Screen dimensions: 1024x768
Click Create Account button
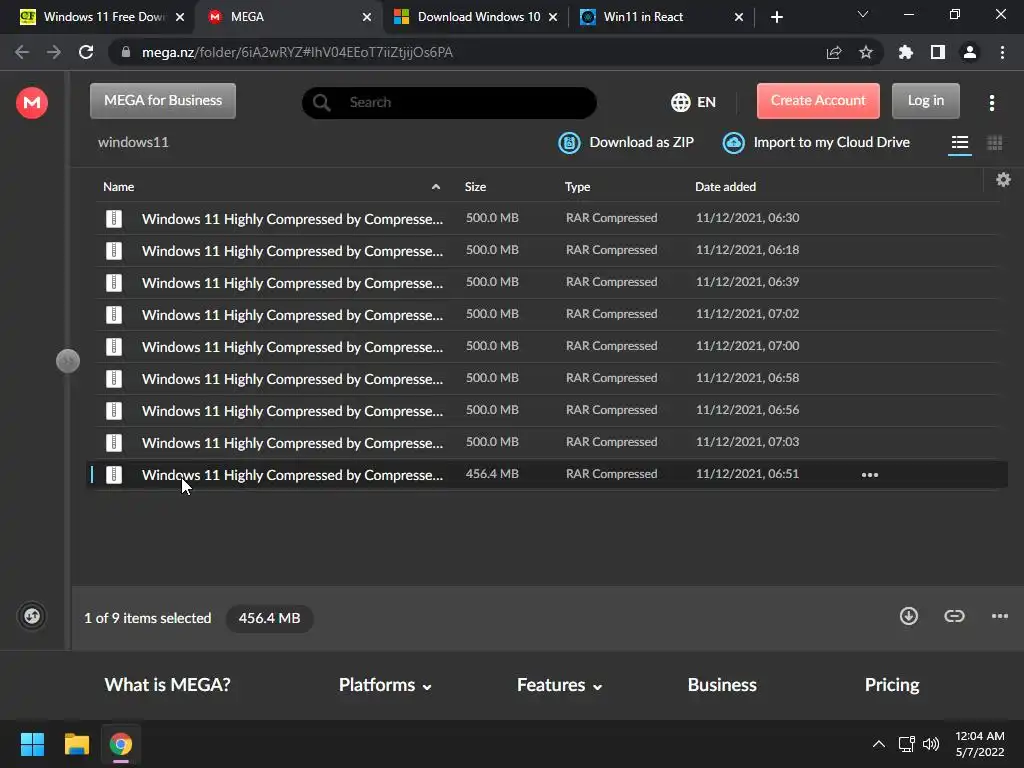coord(818,101)
